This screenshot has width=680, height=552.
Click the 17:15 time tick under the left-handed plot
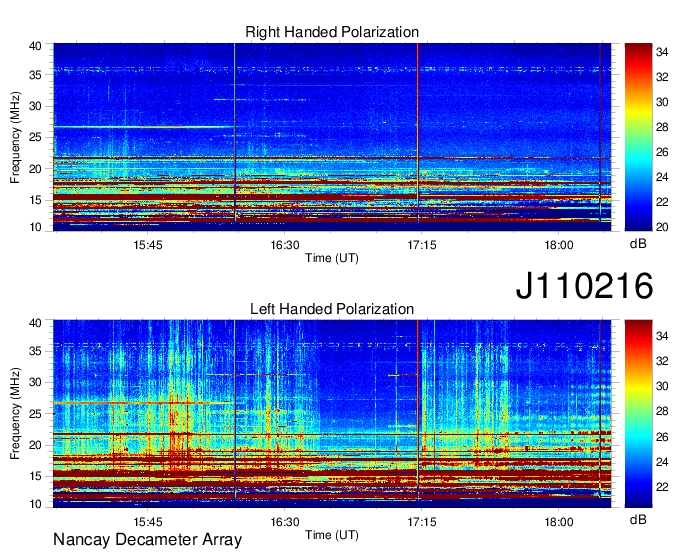click(422, 522)
